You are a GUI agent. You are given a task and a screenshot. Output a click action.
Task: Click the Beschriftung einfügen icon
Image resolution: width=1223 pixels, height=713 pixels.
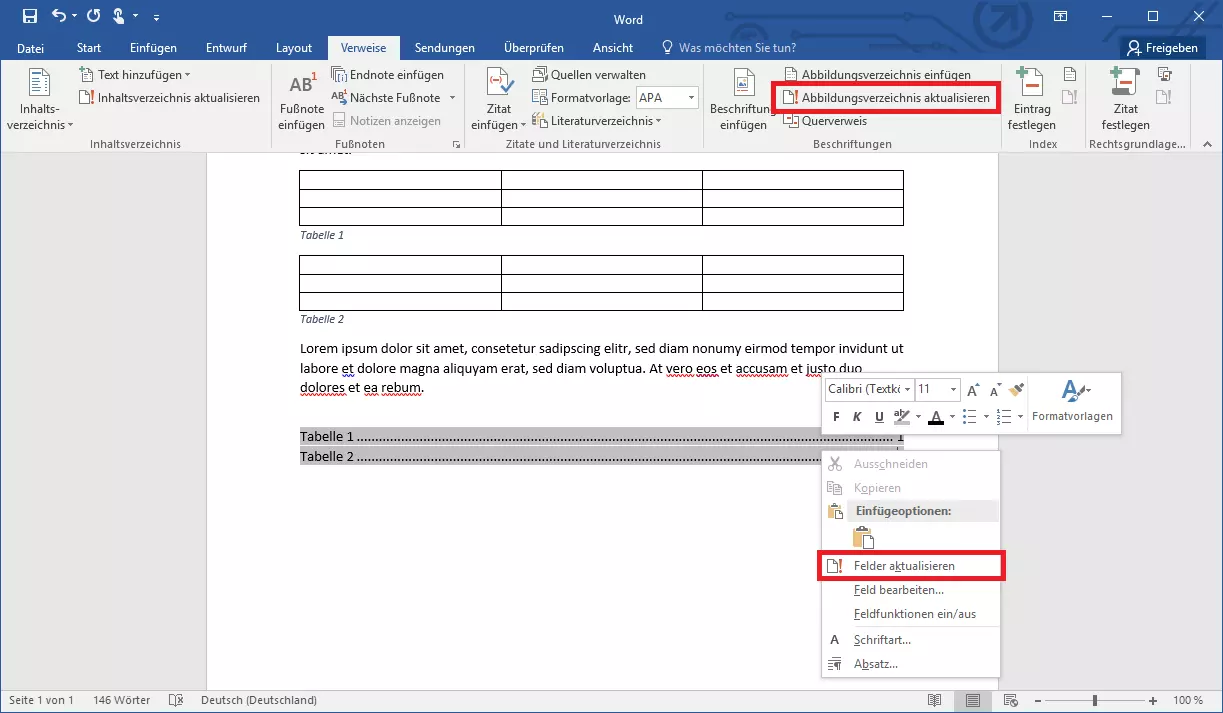tap(743, 101)
